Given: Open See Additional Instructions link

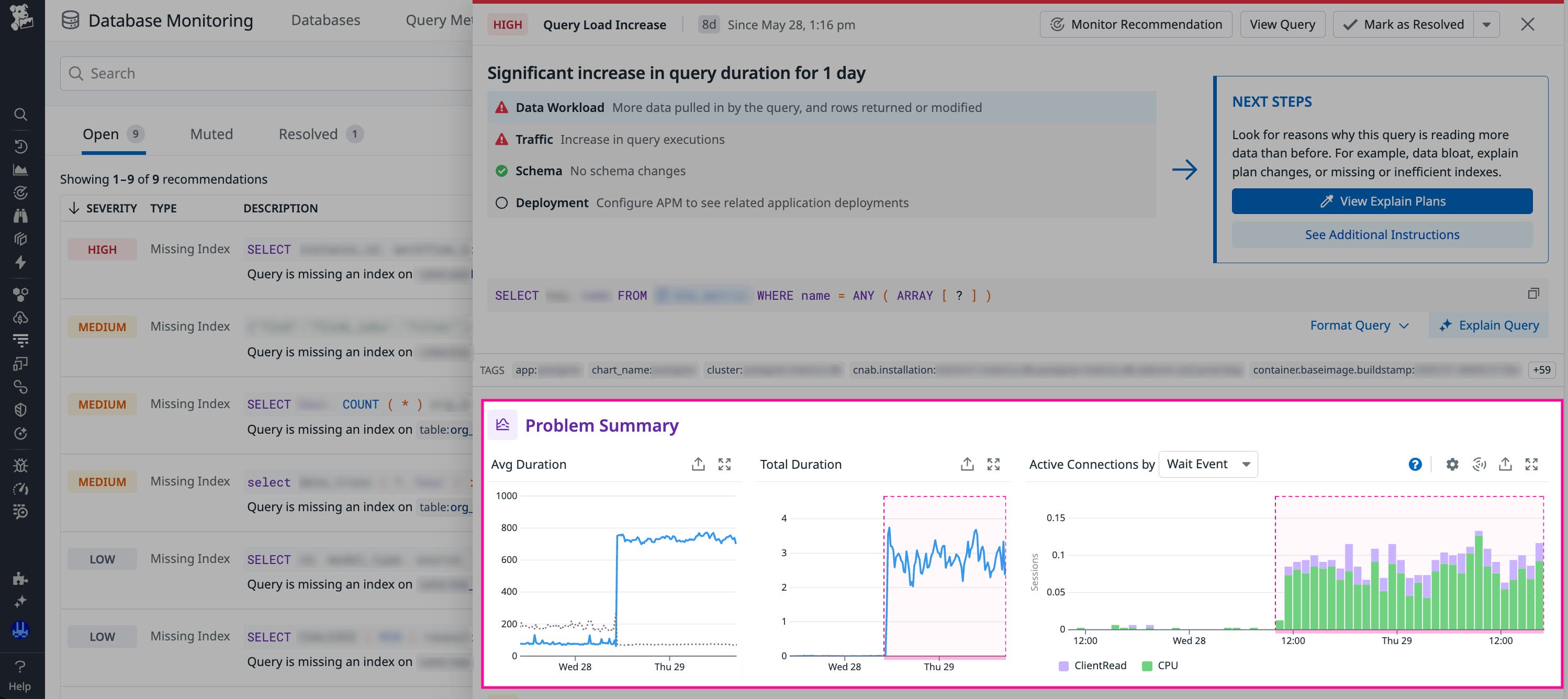Looking at the screenshot, I should [x=1382, y=234].
